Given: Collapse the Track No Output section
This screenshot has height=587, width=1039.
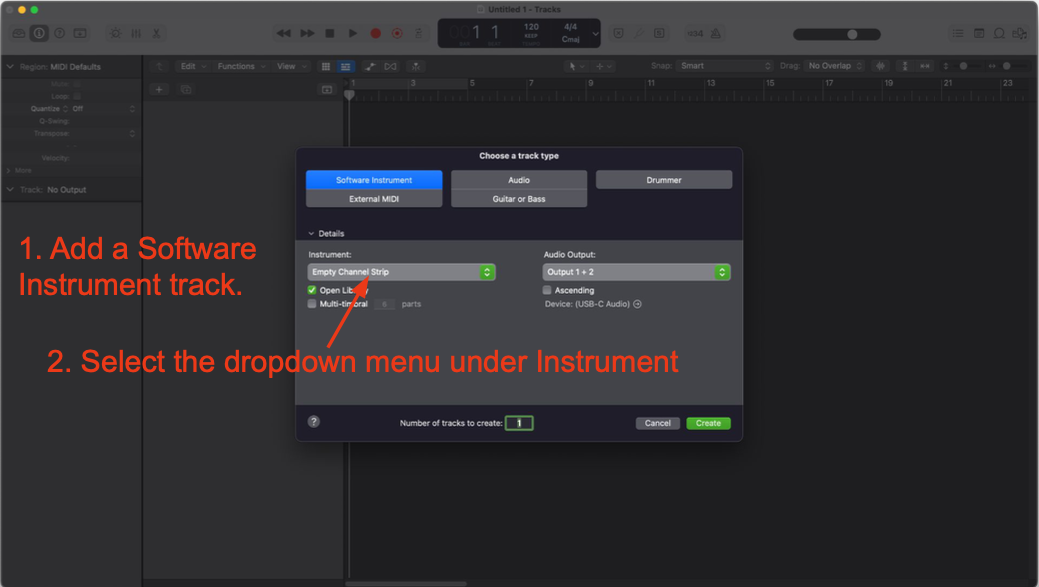Looking at the screenshot, I should coord(10,189).
